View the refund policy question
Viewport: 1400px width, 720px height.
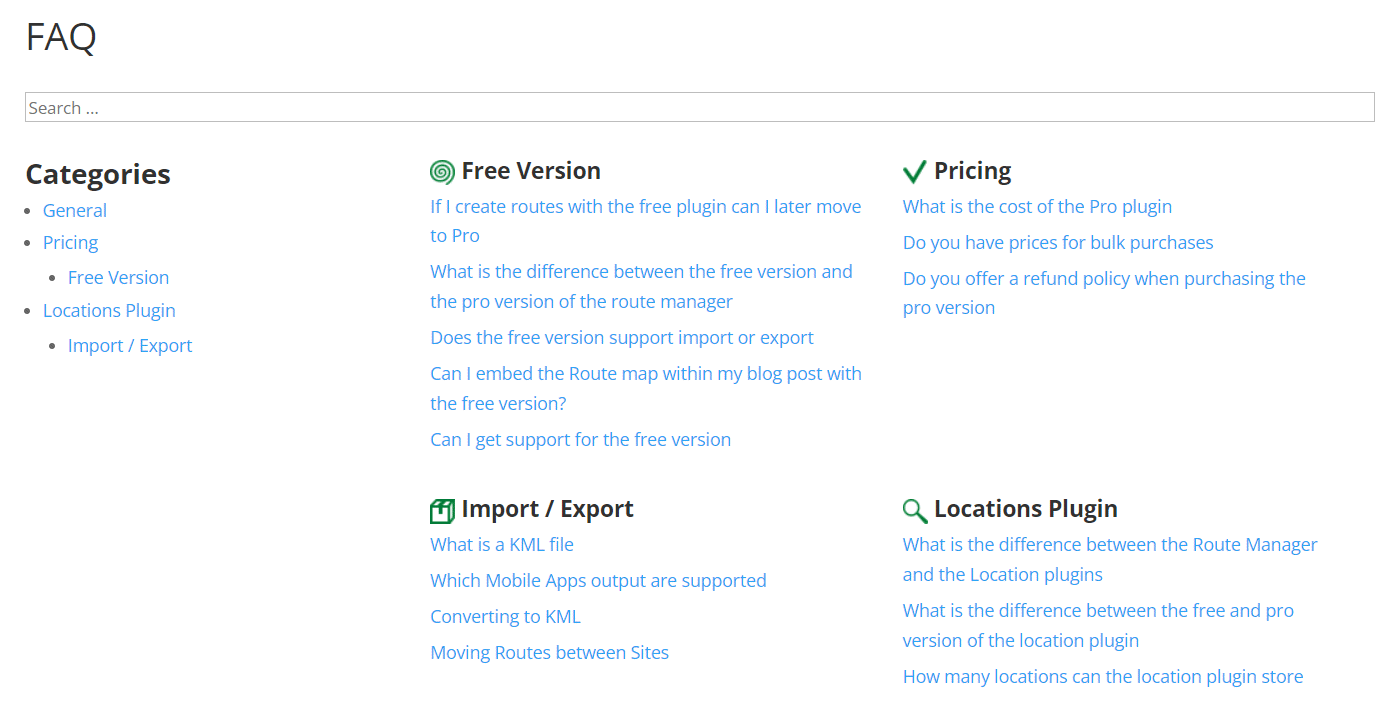tap(1104, 278)
